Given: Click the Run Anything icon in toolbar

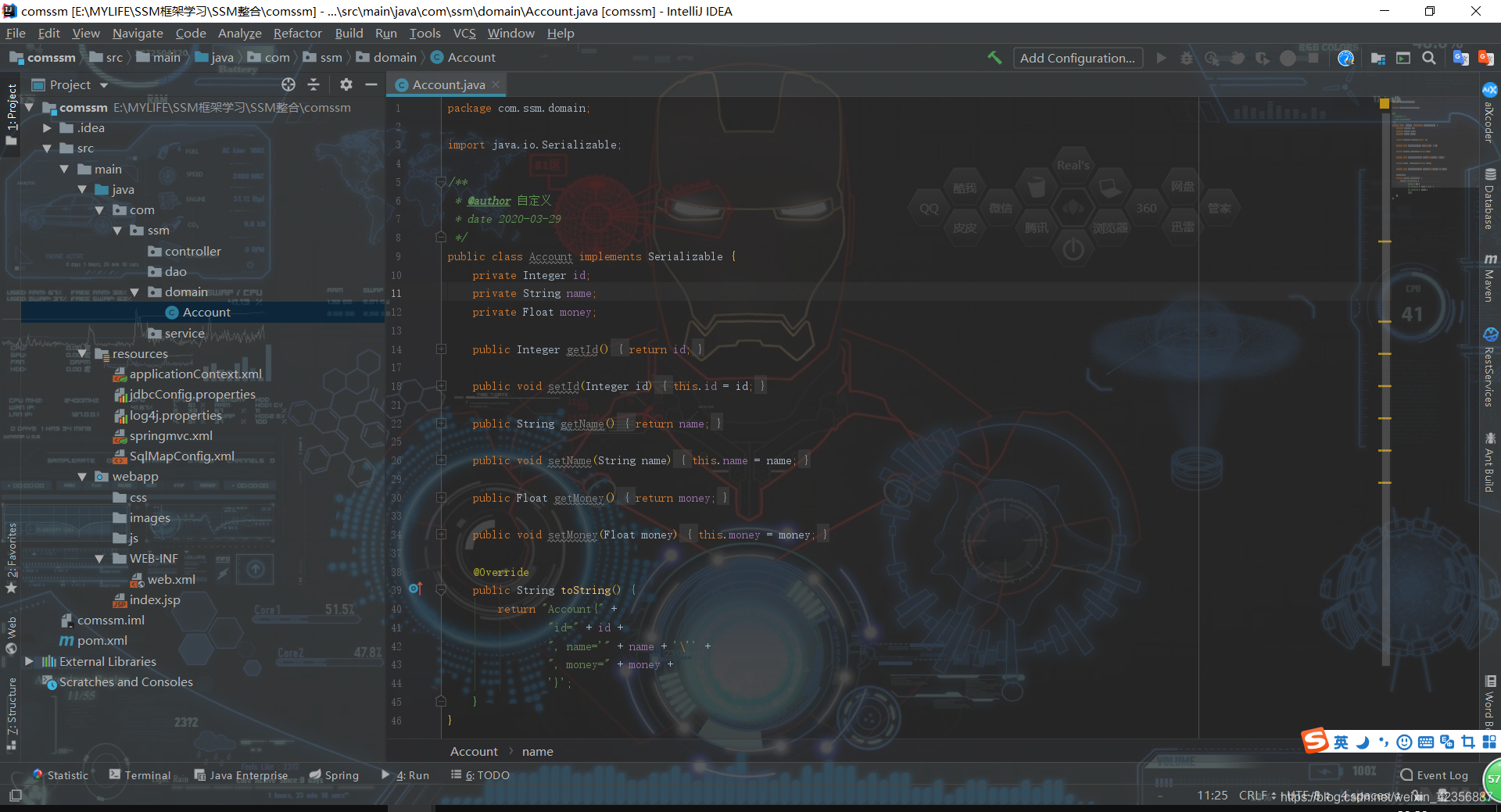Looking at the screenshot, I should click(x=1403, y=59).
